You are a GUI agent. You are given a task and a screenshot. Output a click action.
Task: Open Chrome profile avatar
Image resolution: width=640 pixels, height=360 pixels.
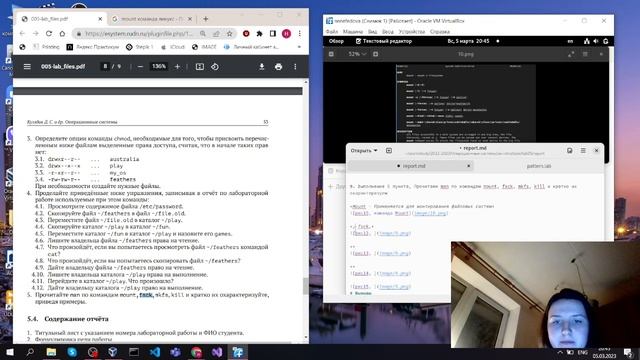click(286, 33)
